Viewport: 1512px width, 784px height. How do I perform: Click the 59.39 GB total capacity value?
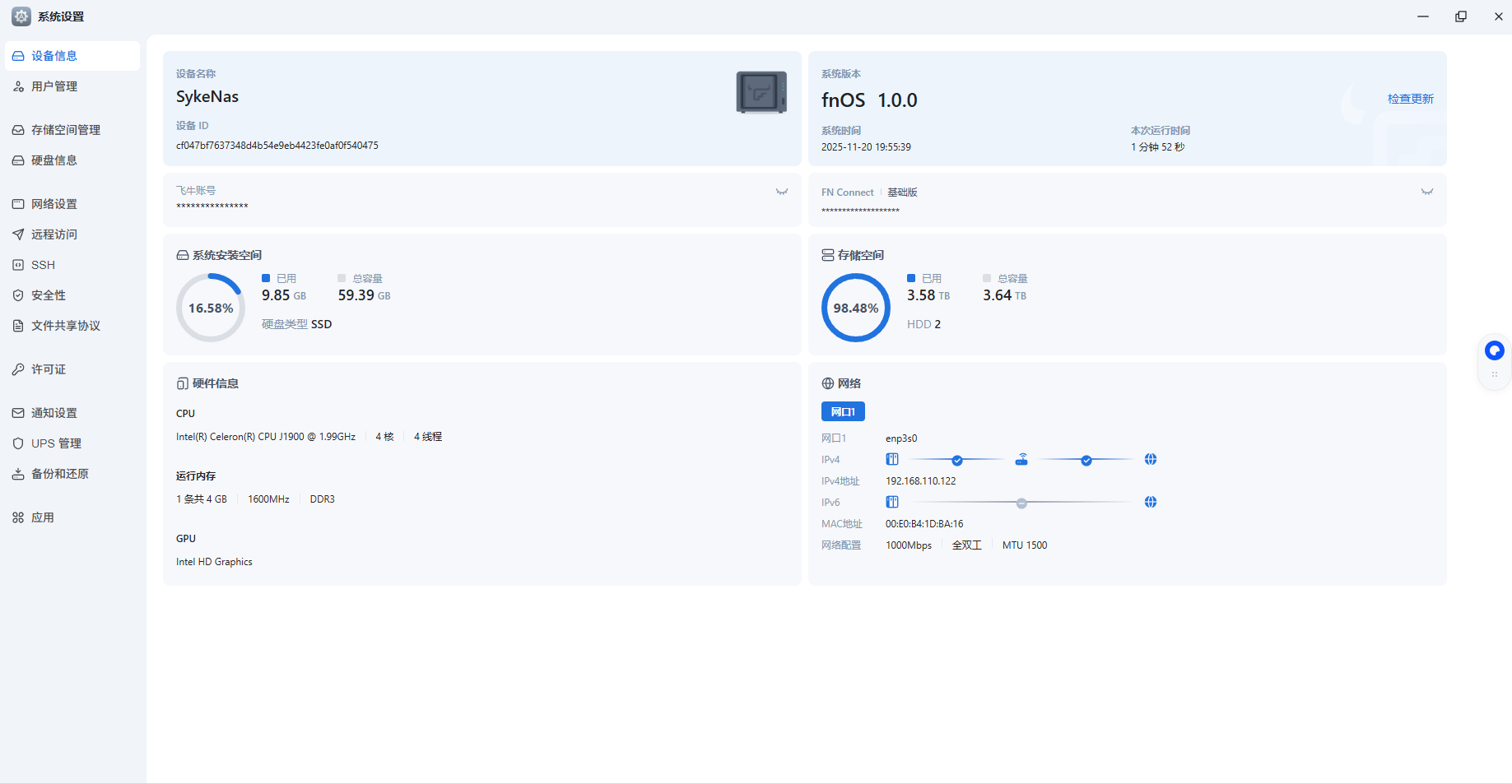[x=365, y=295]
